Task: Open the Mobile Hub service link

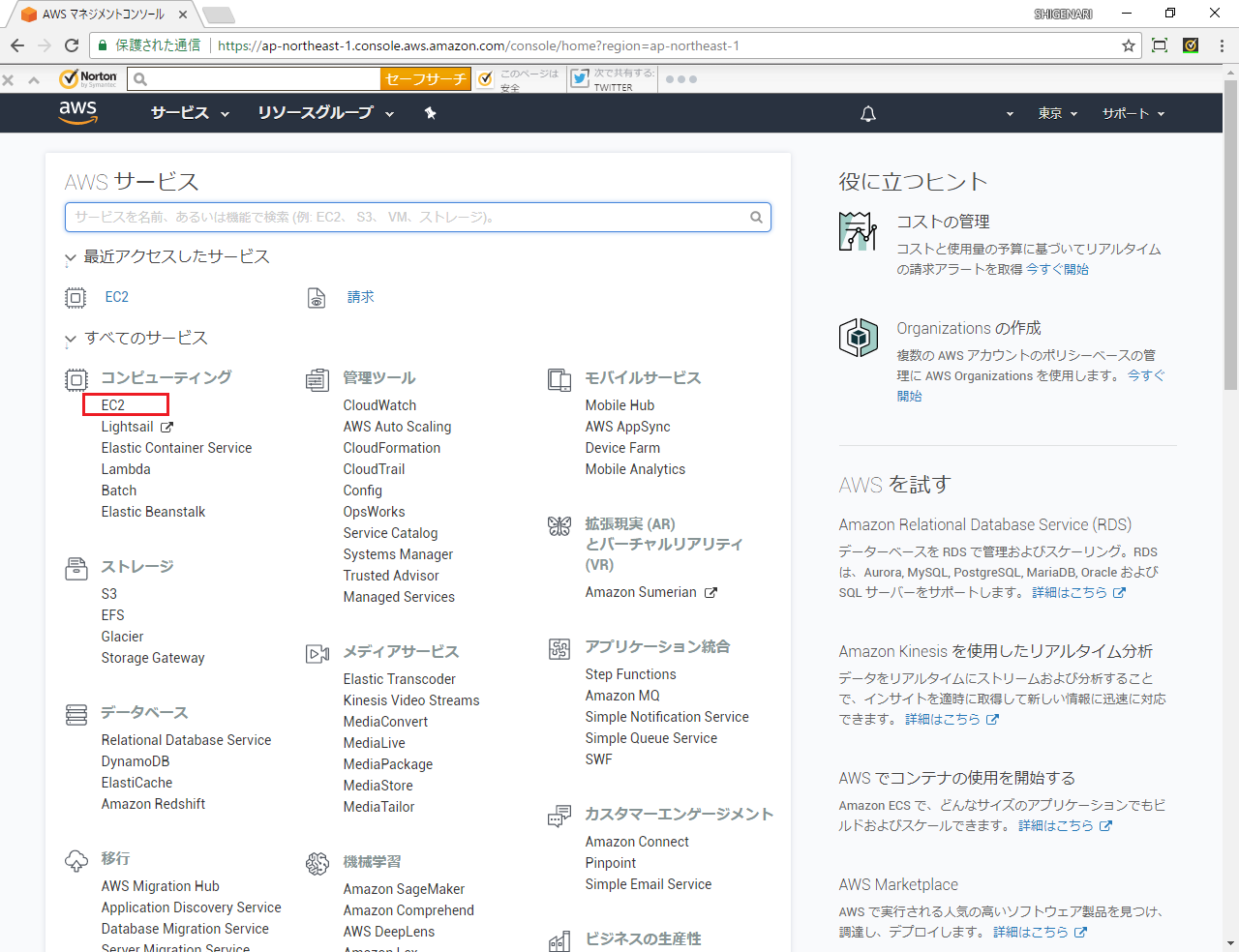Action: point(619,405)
